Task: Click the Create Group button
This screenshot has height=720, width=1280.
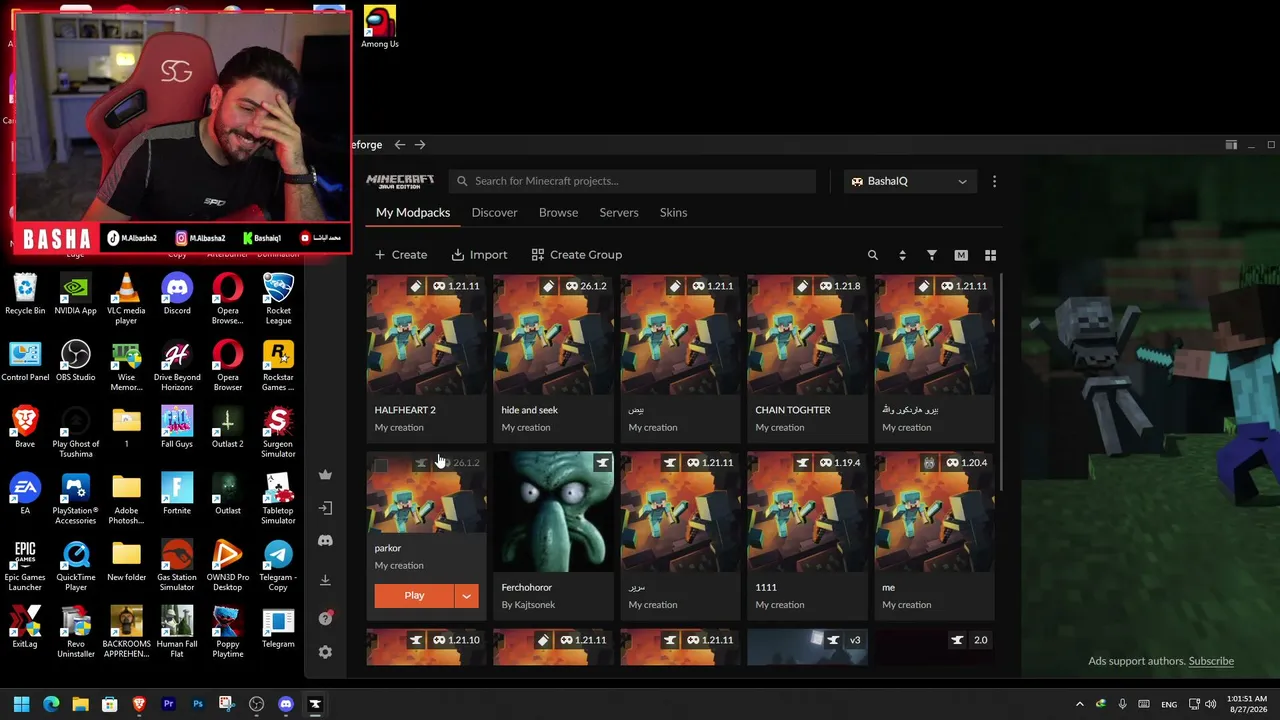Action: click(577, 255)
